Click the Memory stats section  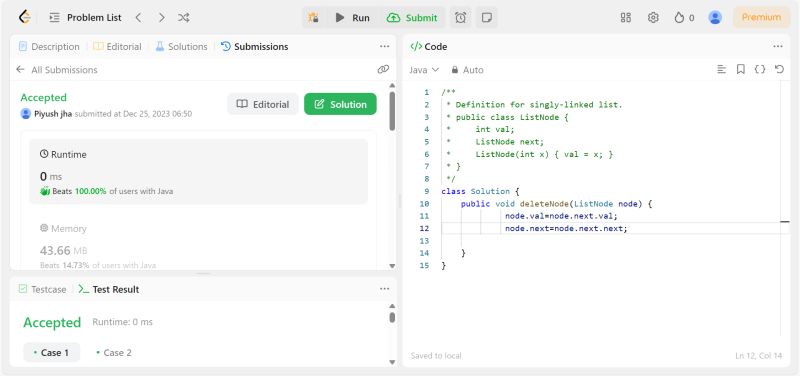(x=198, y=245)
